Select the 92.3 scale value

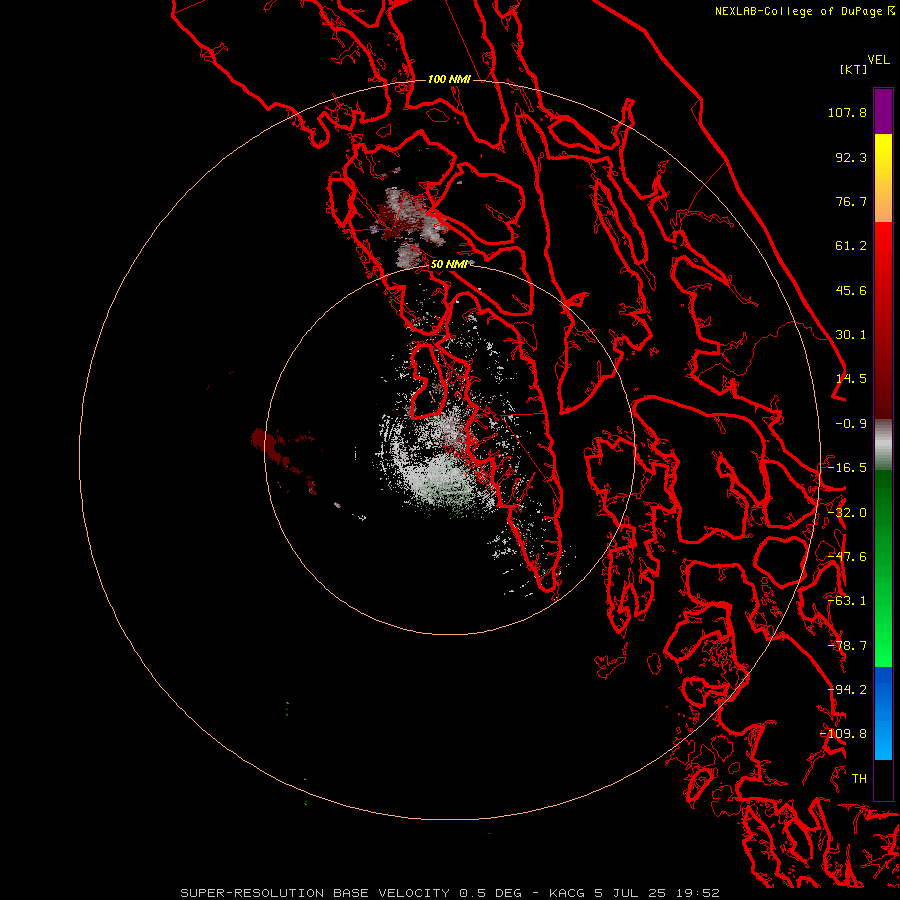coord(851,157)
